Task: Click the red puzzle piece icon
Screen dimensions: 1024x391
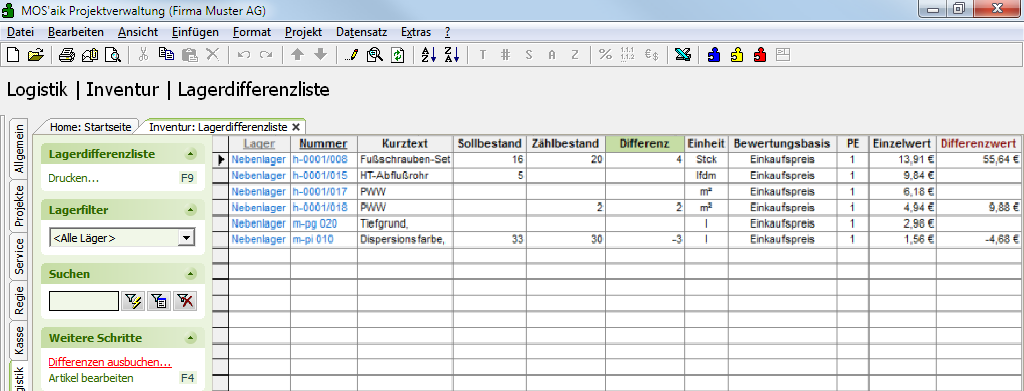Action: pyautogui.click(x=760, y=55)
